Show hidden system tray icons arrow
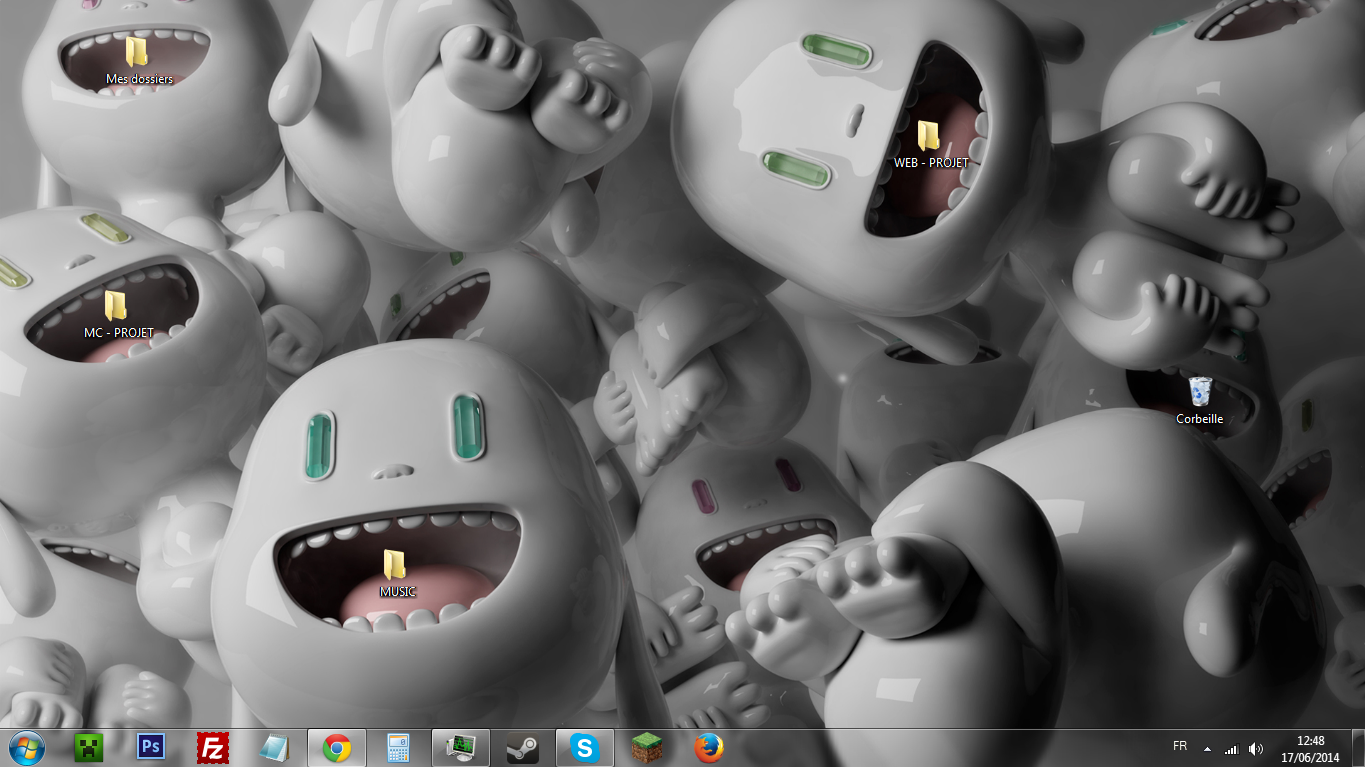Image resolution: width=1365 pixels, height=767 pixels. 1207,748
